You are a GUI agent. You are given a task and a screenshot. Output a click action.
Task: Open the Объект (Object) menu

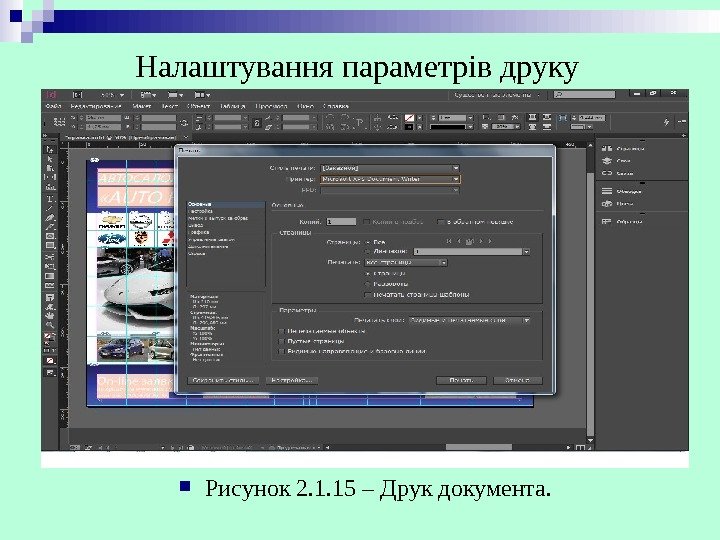coord(198,106)
